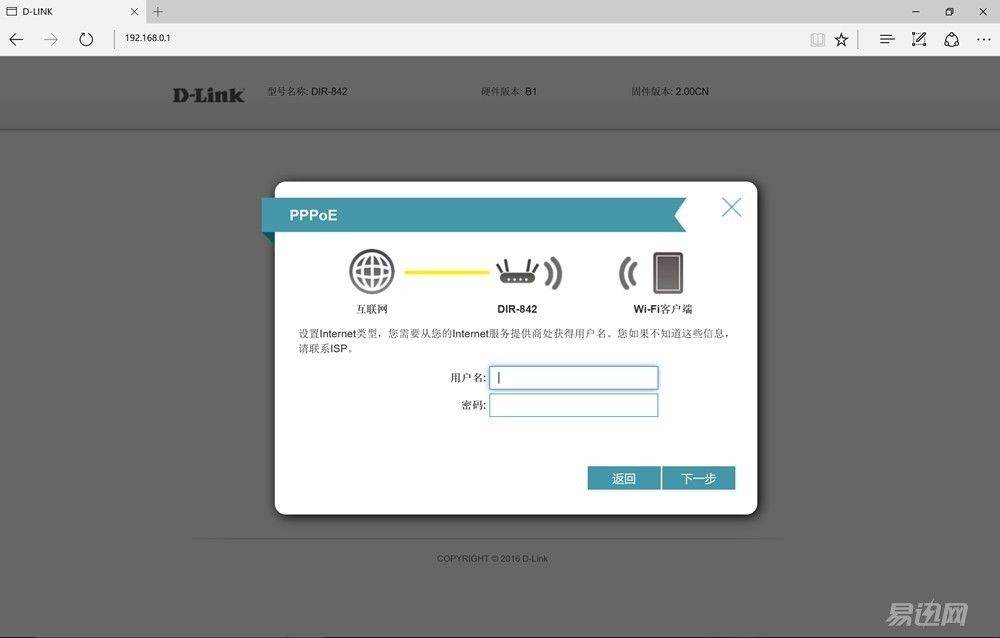Click the 互联网 label under globe
The height and width of the screenshot is (638, 1000).
click(372, 309)
